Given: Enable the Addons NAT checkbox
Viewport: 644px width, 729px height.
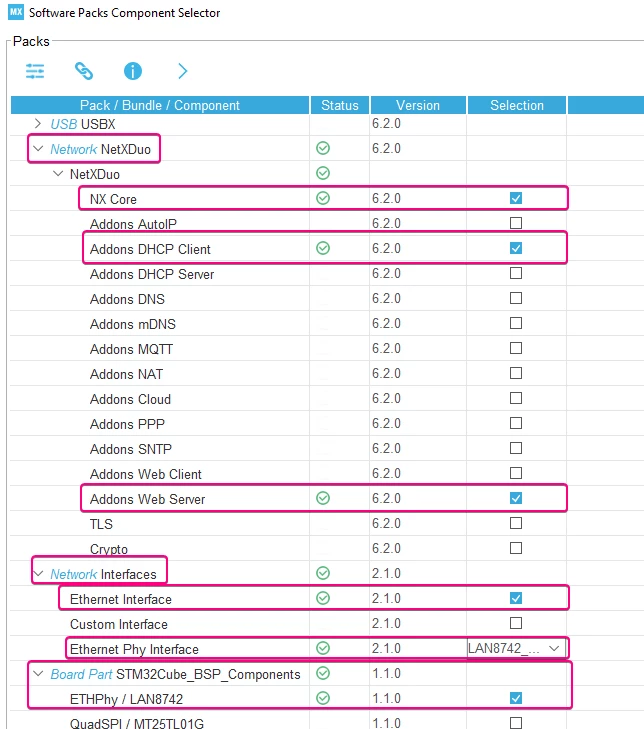Looking at the screenshot, I should click(x=516, y=373).
